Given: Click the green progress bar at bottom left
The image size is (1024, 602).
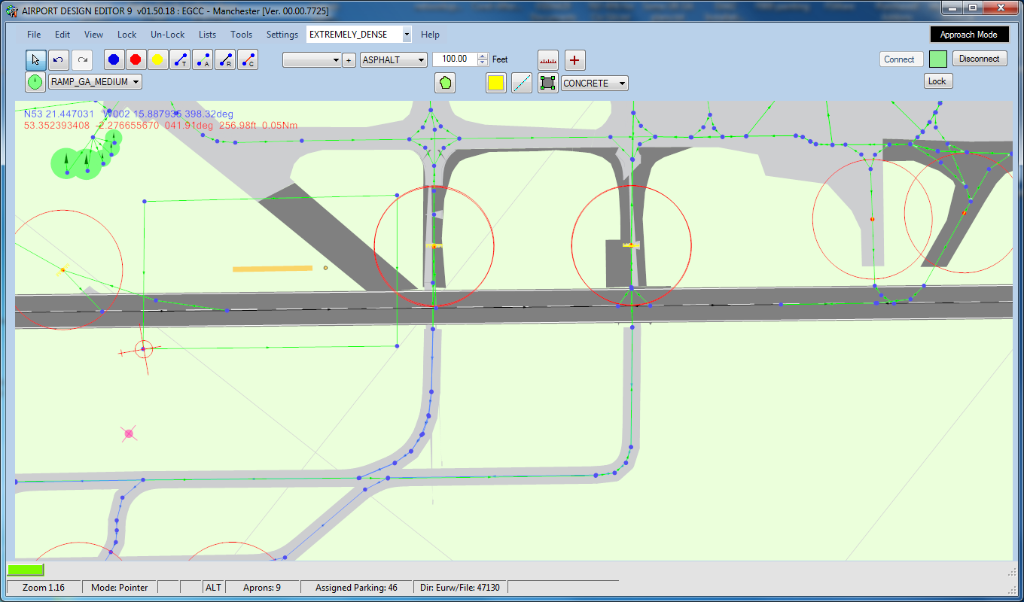Looking at the screenshot, I should 25,570.
